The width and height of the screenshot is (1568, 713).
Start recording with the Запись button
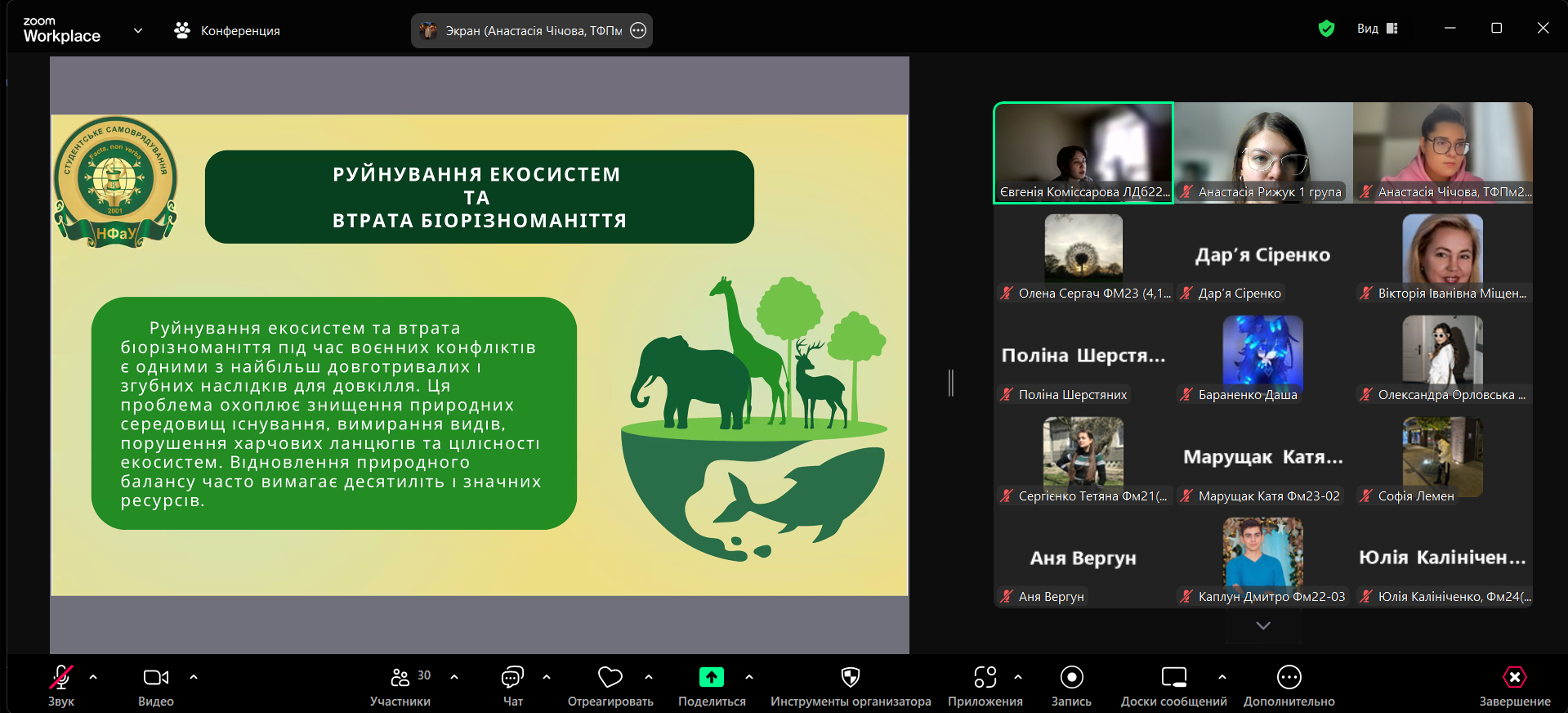(1071, 685)
